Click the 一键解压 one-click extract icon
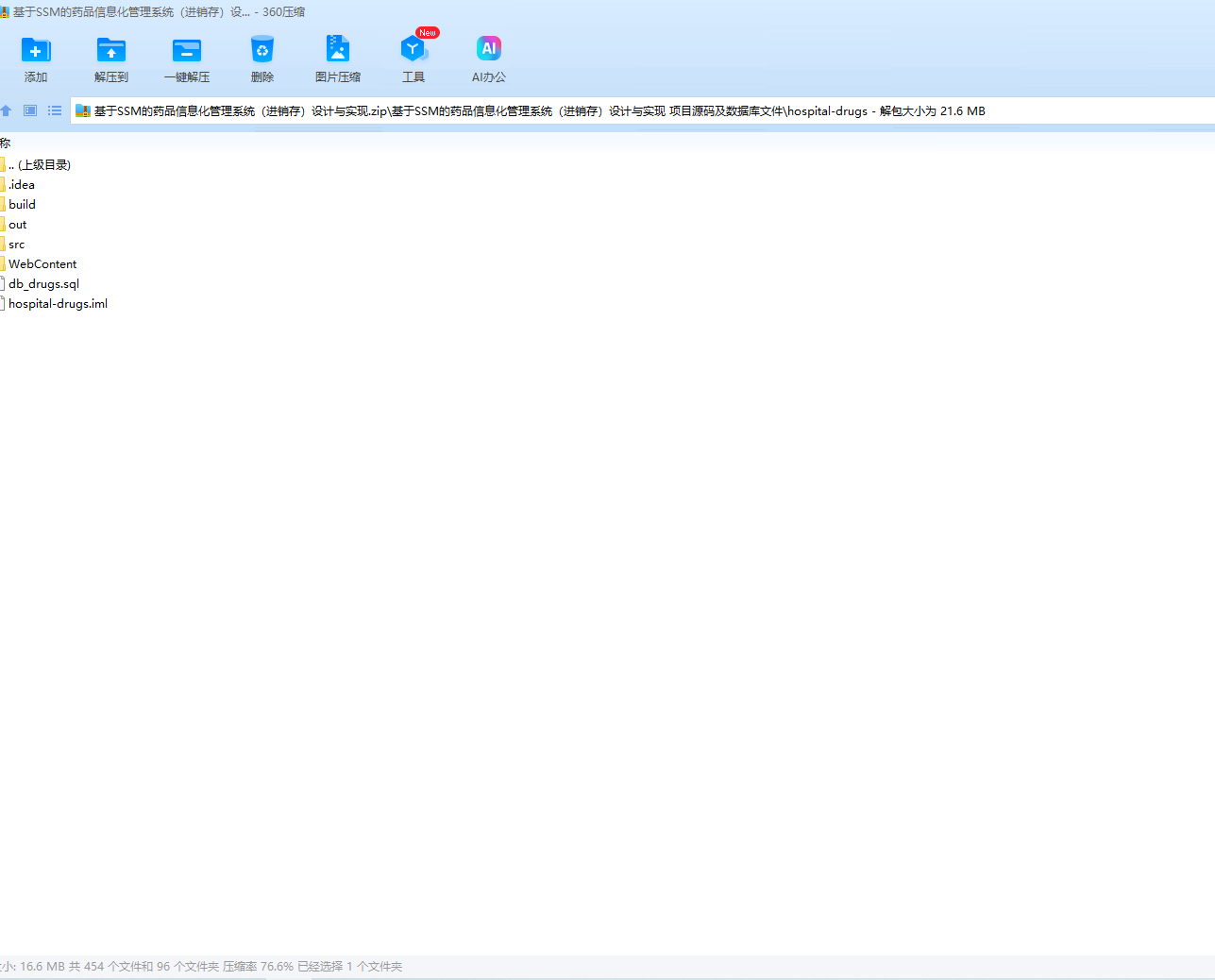 187,49
